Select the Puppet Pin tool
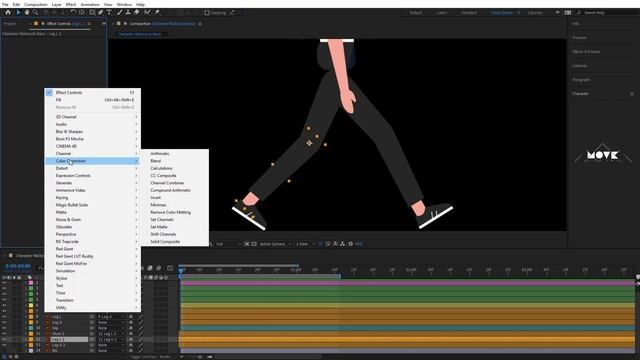Viewport: 640px width, 360px height. [157, 13]
